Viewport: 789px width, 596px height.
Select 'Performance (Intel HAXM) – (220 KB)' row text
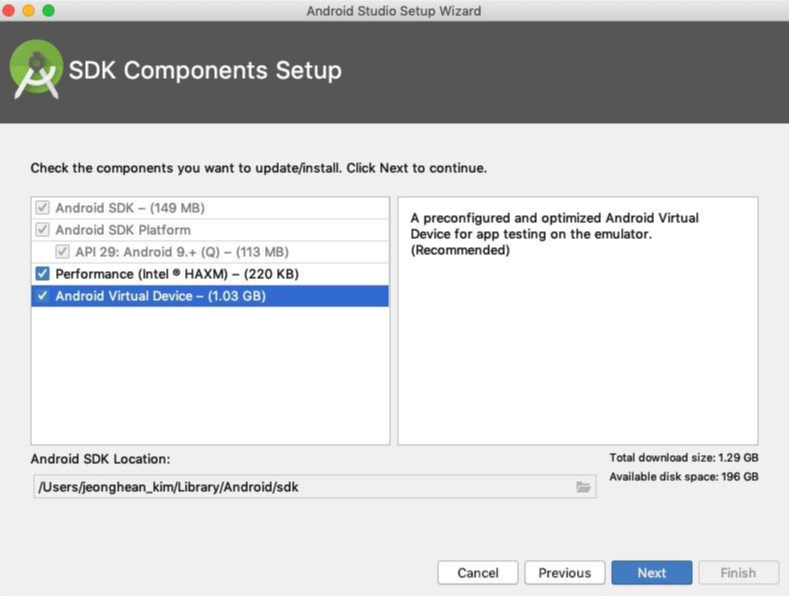[177, 274]
